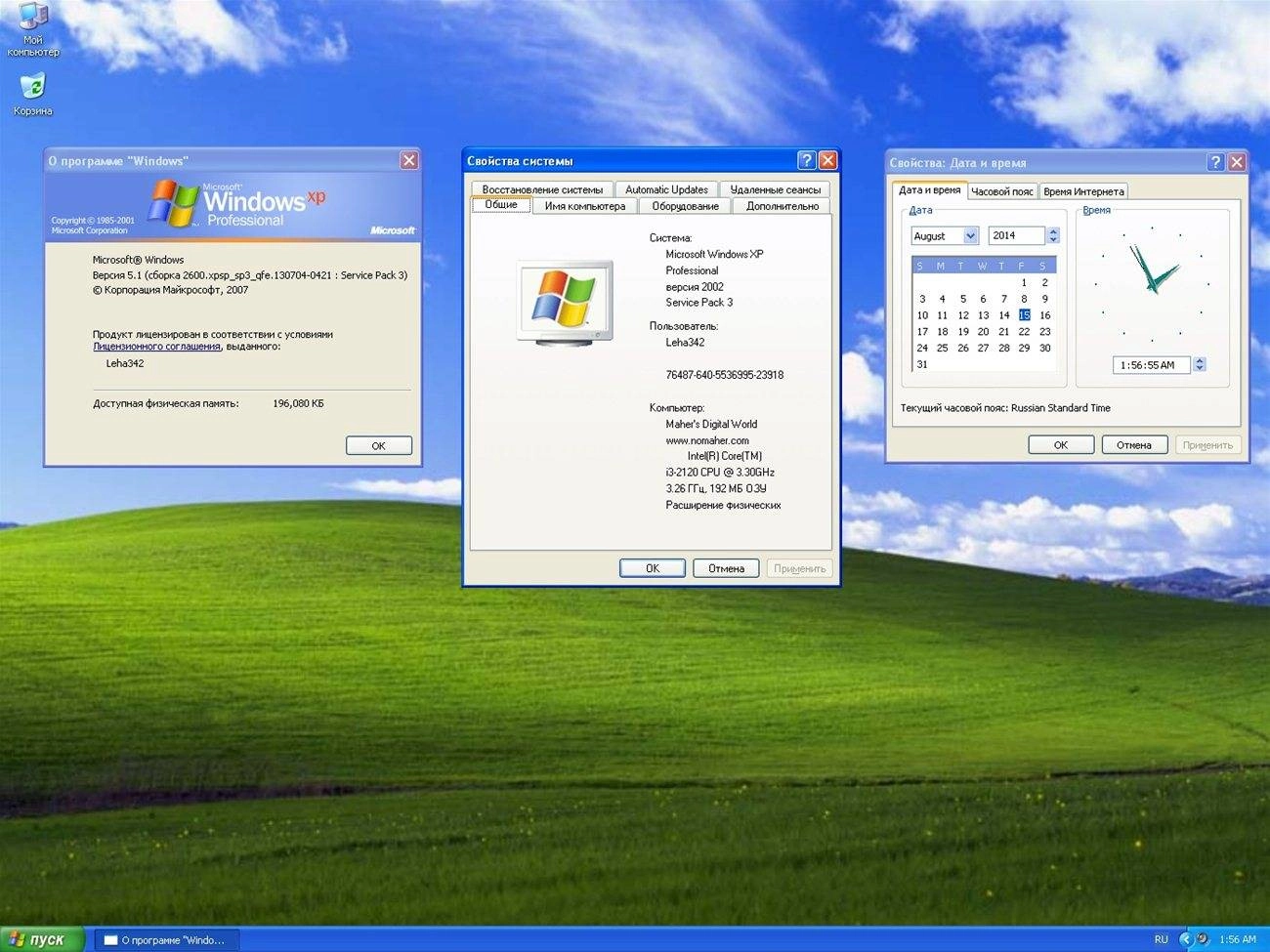Click the year field showing 2014
The height and width of the screenshot is (952, 1270).
click(1017, 235)
